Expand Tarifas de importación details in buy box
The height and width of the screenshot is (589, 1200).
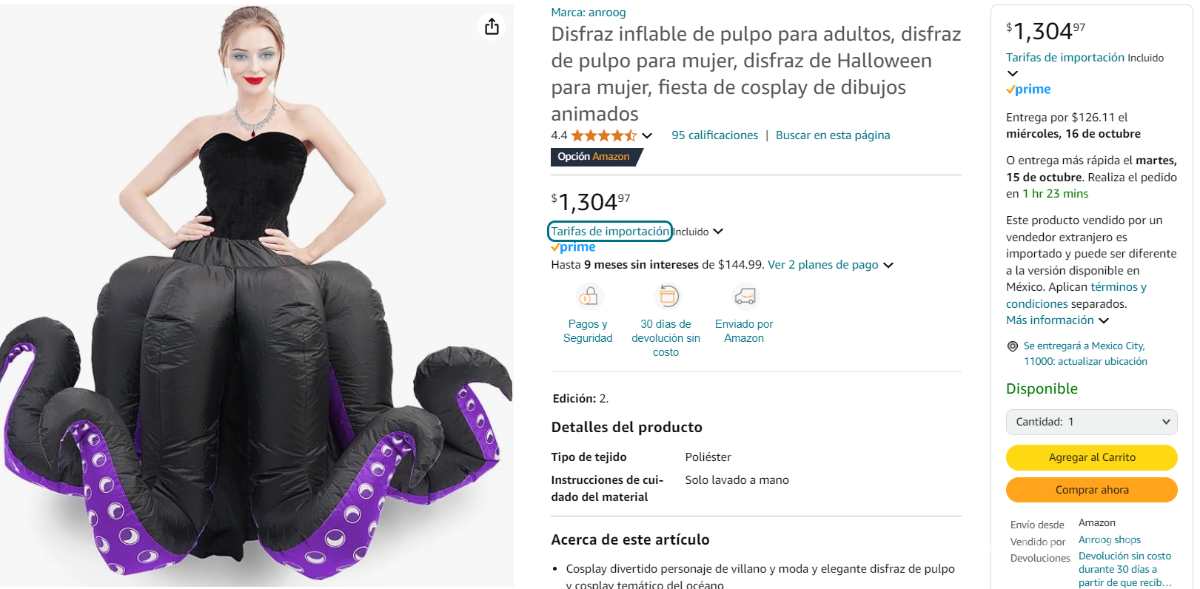[1013, 72]
